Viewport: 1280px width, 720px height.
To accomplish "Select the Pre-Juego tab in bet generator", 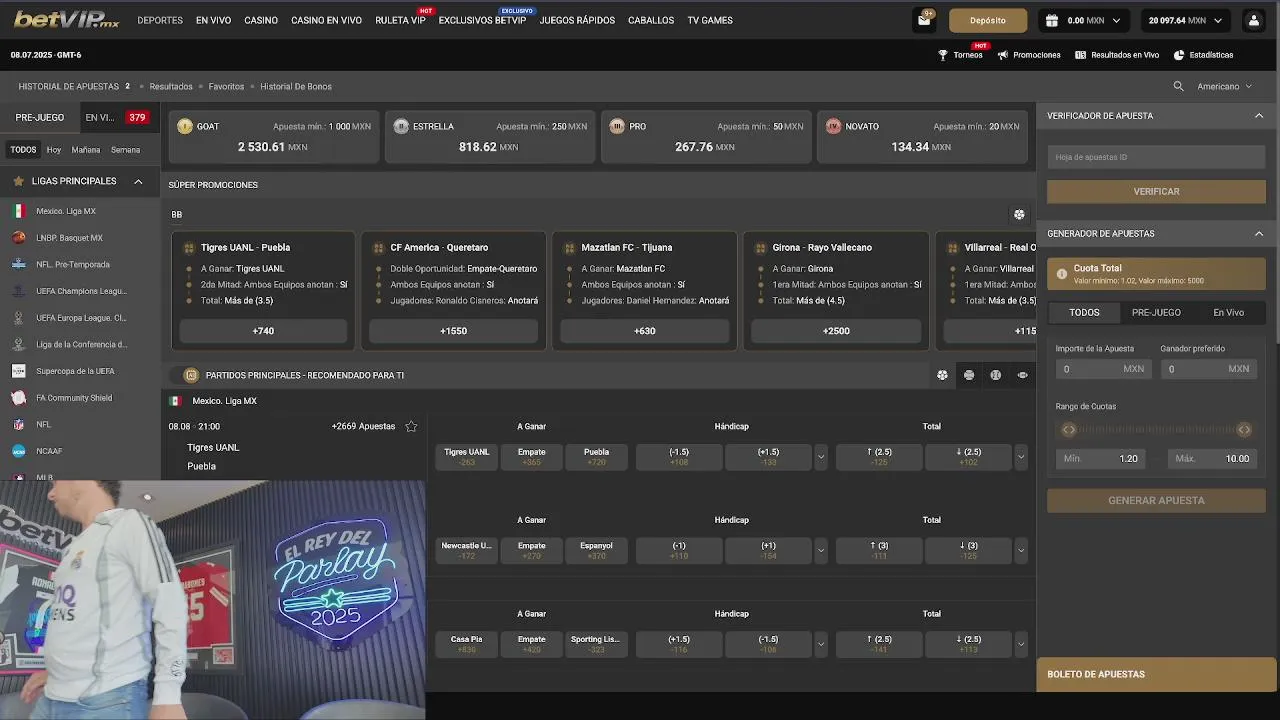I will pos(1156,312).
